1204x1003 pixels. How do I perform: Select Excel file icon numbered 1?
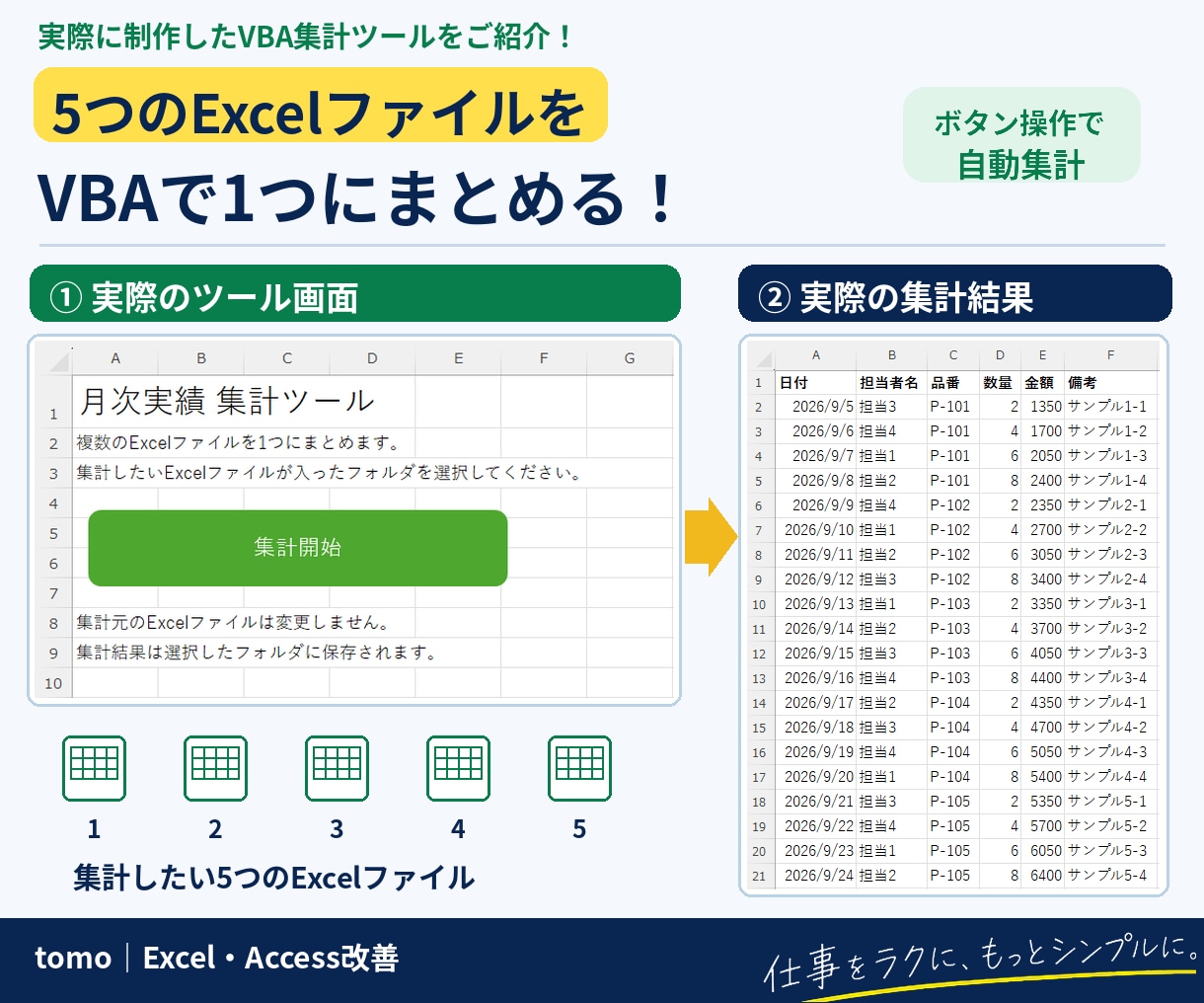point(94,768)
